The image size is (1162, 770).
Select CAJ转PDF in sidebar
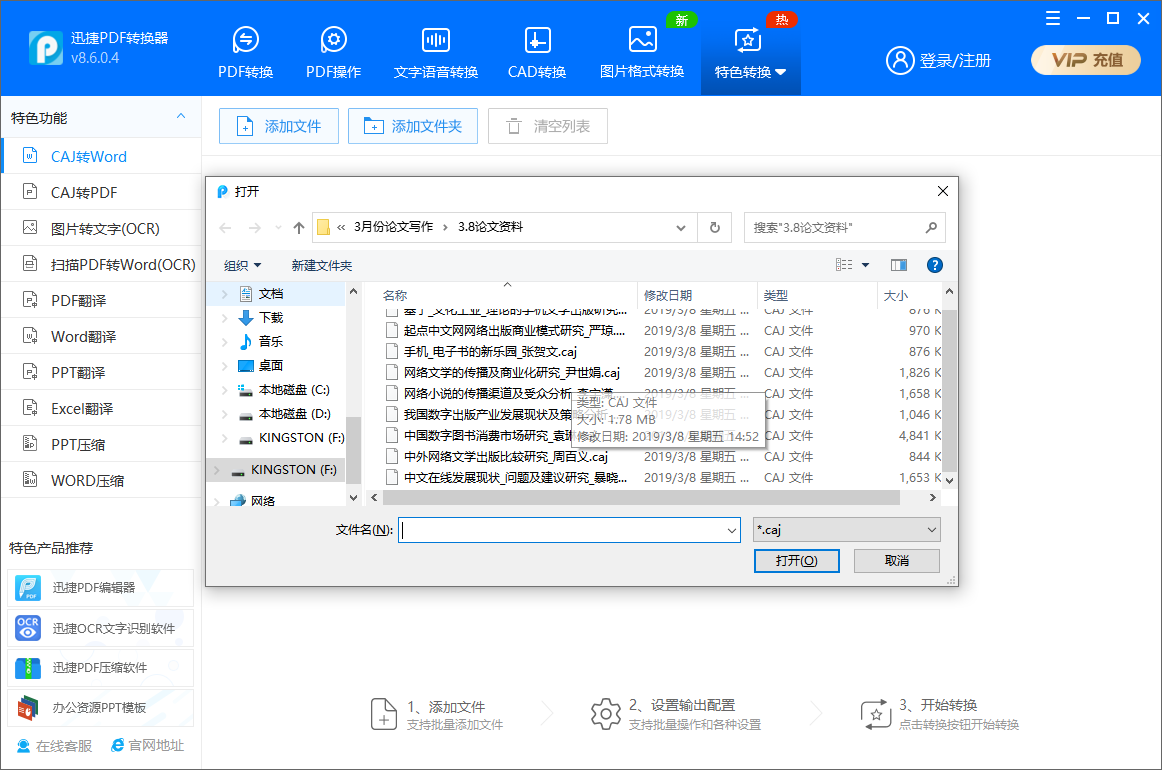pyautogui.click(x=102, y=192)
